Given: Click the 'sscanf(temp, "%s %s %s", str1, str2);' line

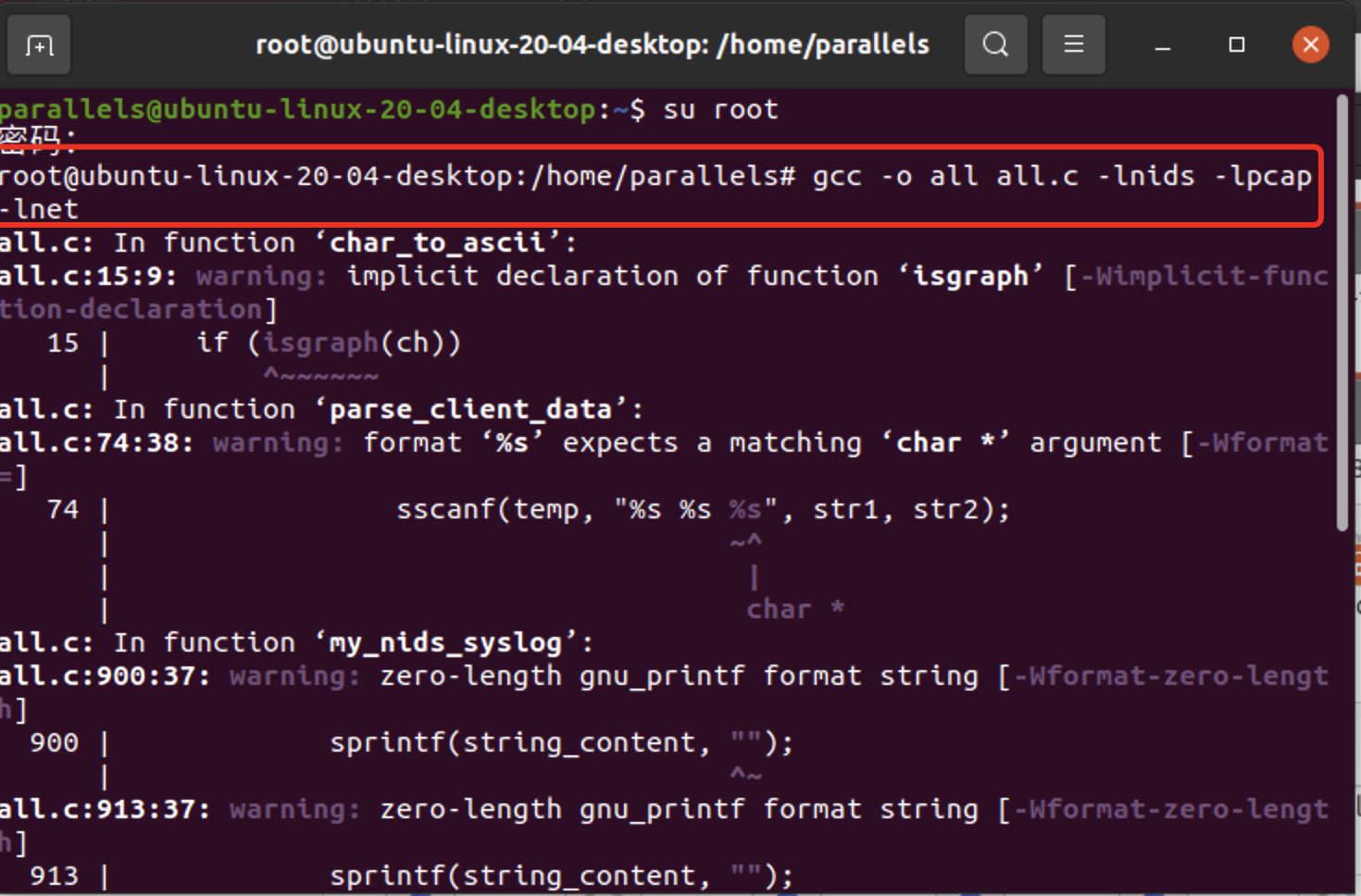Looking at the screenshot, I should click(x=703, y=509).
